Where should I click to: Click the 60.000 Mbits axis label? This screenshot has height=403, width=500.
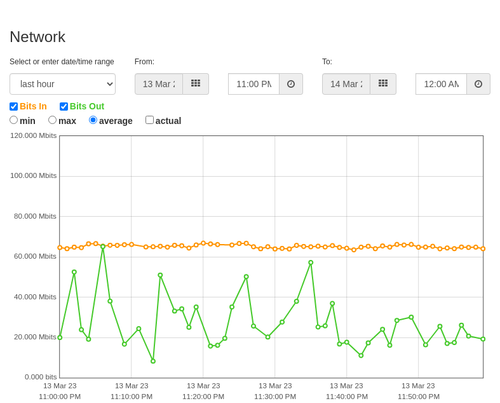point(35,256)
